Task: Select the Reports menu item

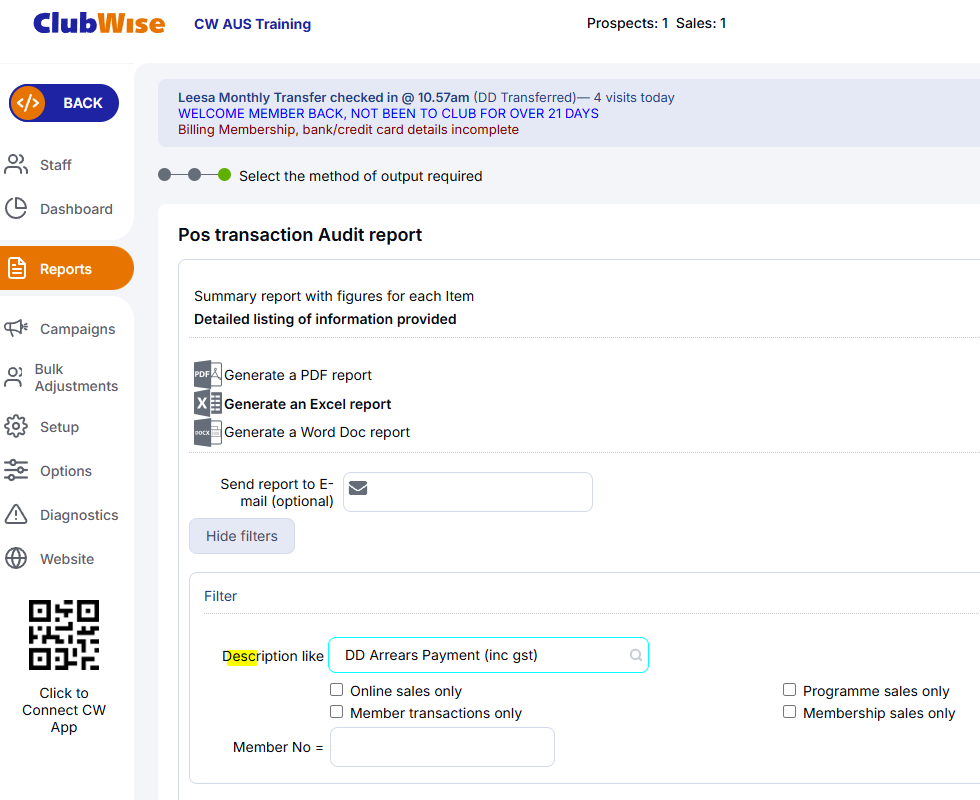Action: click(x=66, y=269)
